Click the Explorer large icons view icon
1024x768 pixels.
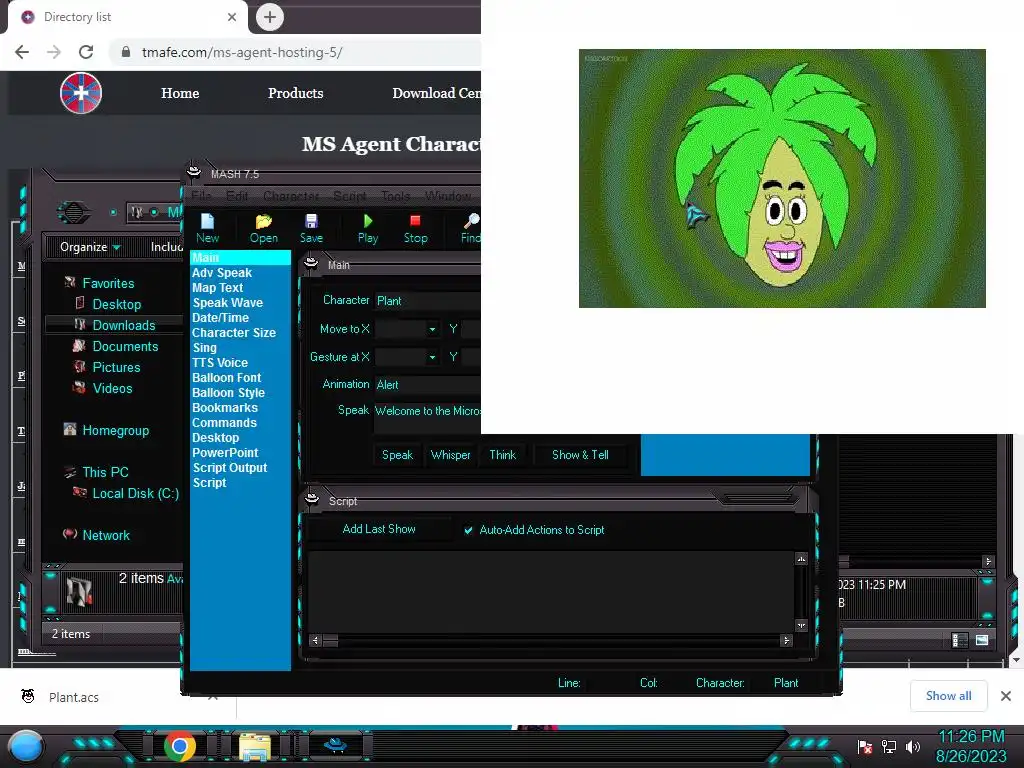(982, 640)
